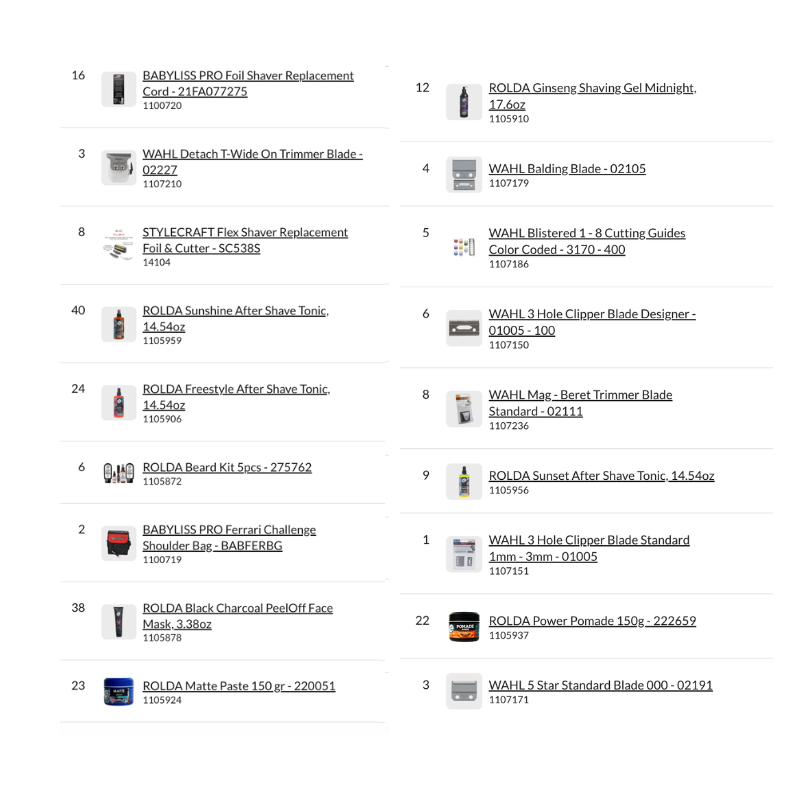Screen dimensions: 800x800
Task: Click the BABYLISS Ferrari Shoulder Bag image
Action: [x=118, y=543]
